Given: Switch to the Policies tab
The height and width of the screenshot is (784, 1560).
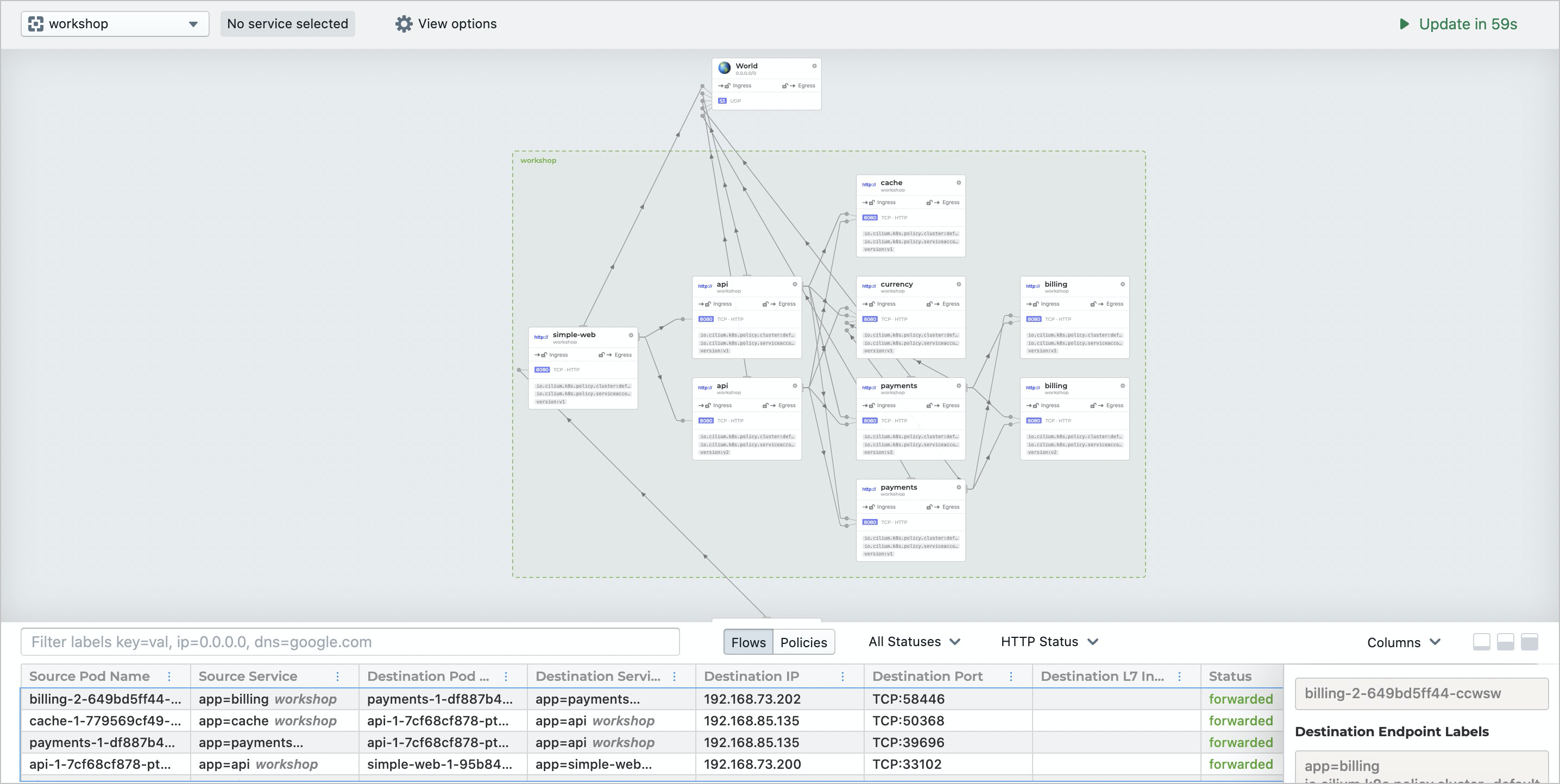Looking at the screenshot, I should 803,642.
